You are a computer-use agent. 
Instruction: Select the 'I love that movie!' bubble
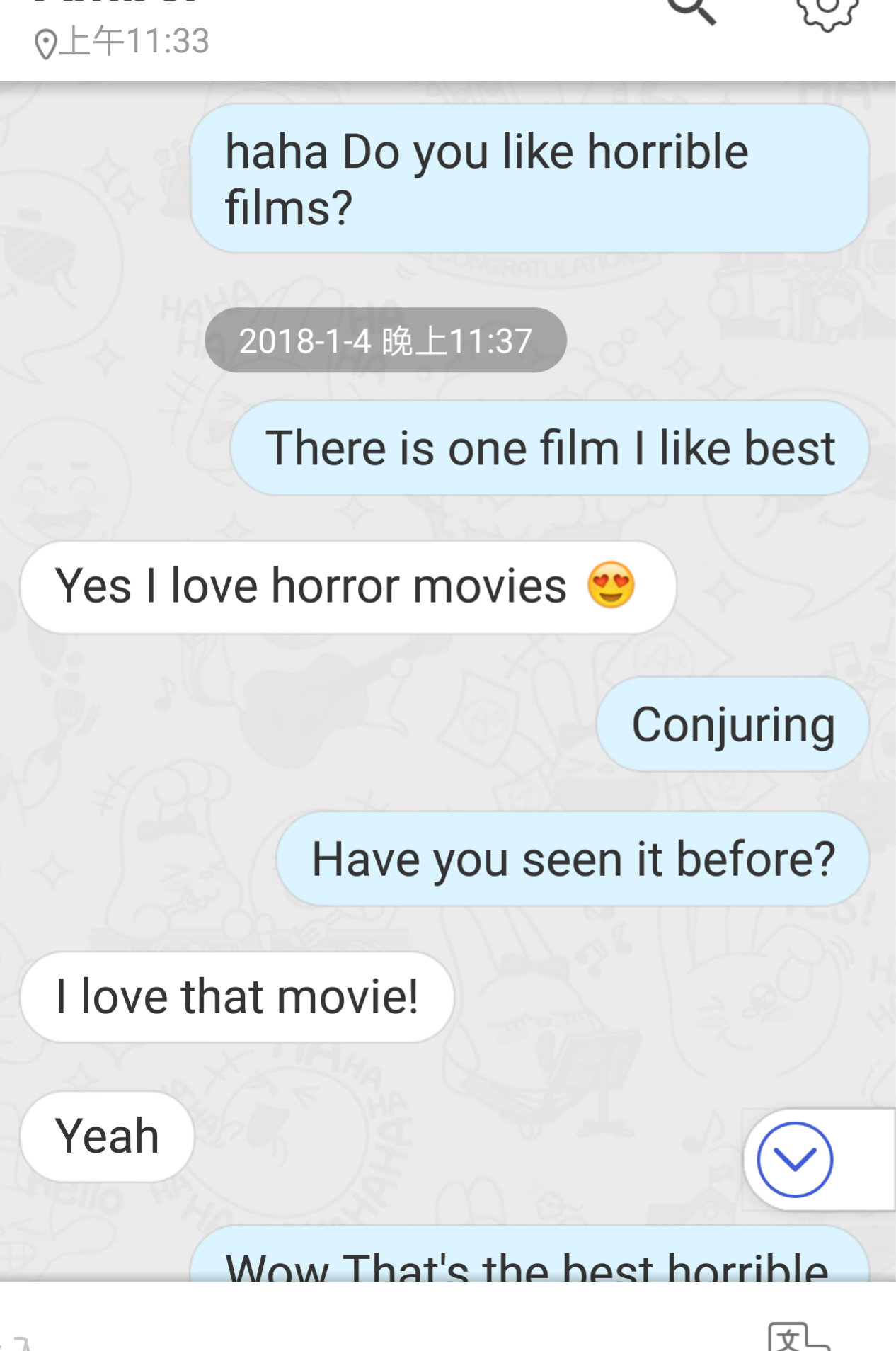pyautogui.click(x=237, y=996)
